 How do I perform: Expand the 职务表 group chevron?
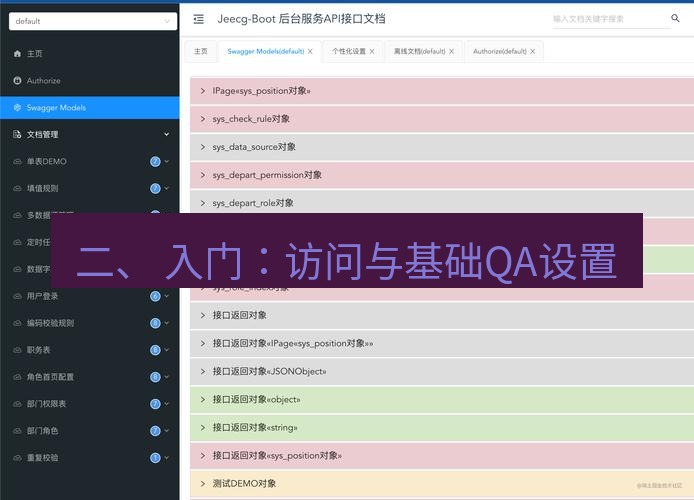167,350
